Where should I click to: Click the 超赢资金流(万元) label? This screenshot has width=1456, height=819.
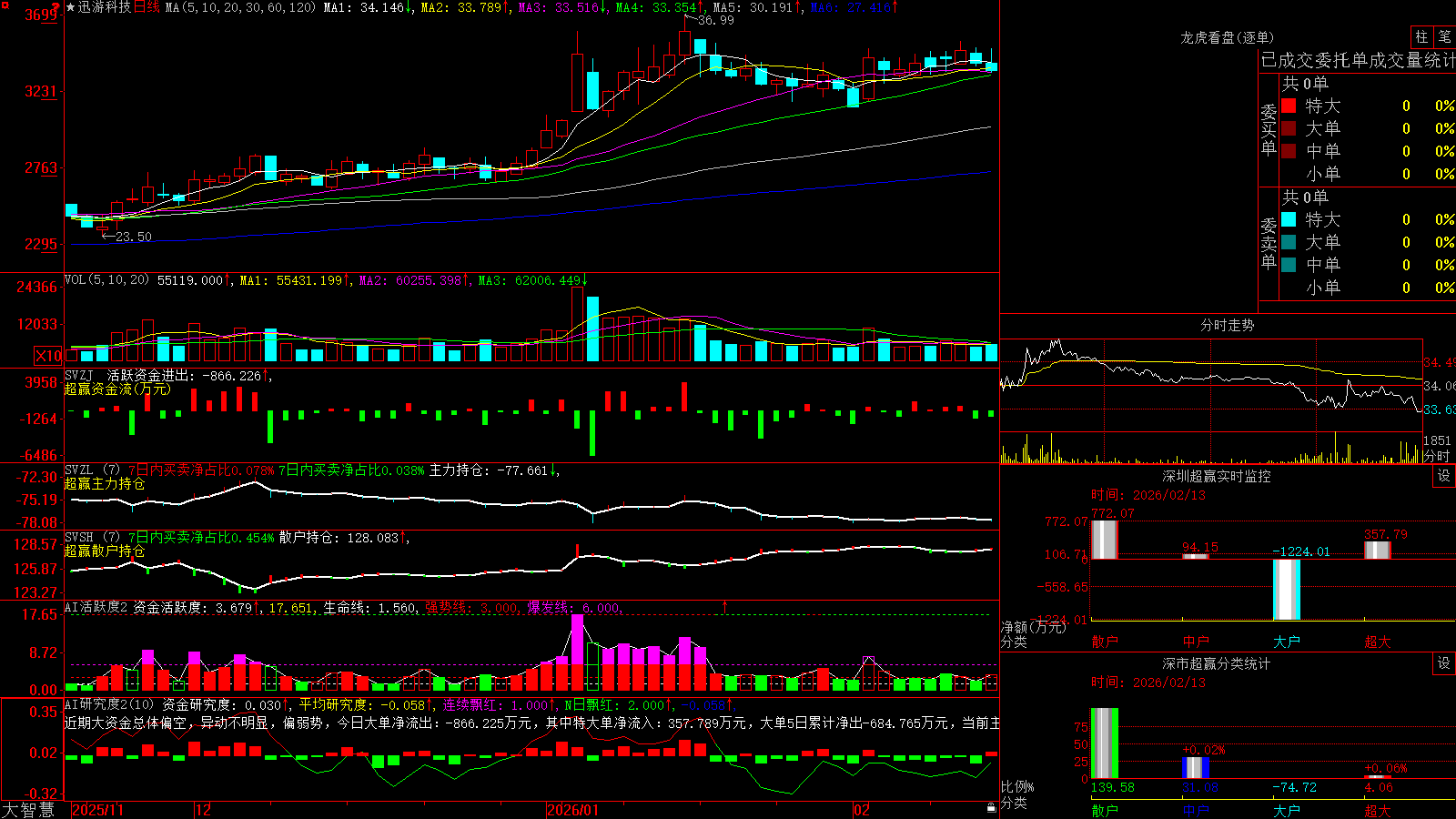coord(117,389)
